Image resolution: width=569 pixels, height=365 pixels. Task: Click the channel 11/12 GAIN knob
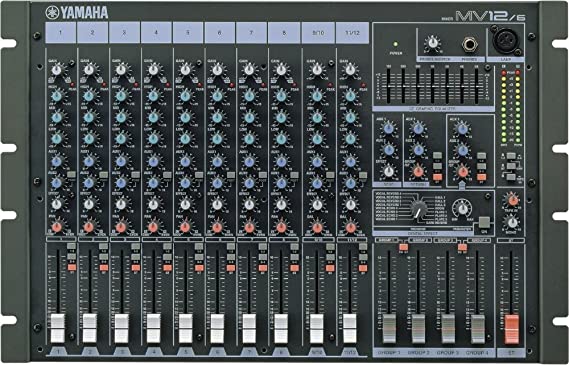click(x=350, y=70)
